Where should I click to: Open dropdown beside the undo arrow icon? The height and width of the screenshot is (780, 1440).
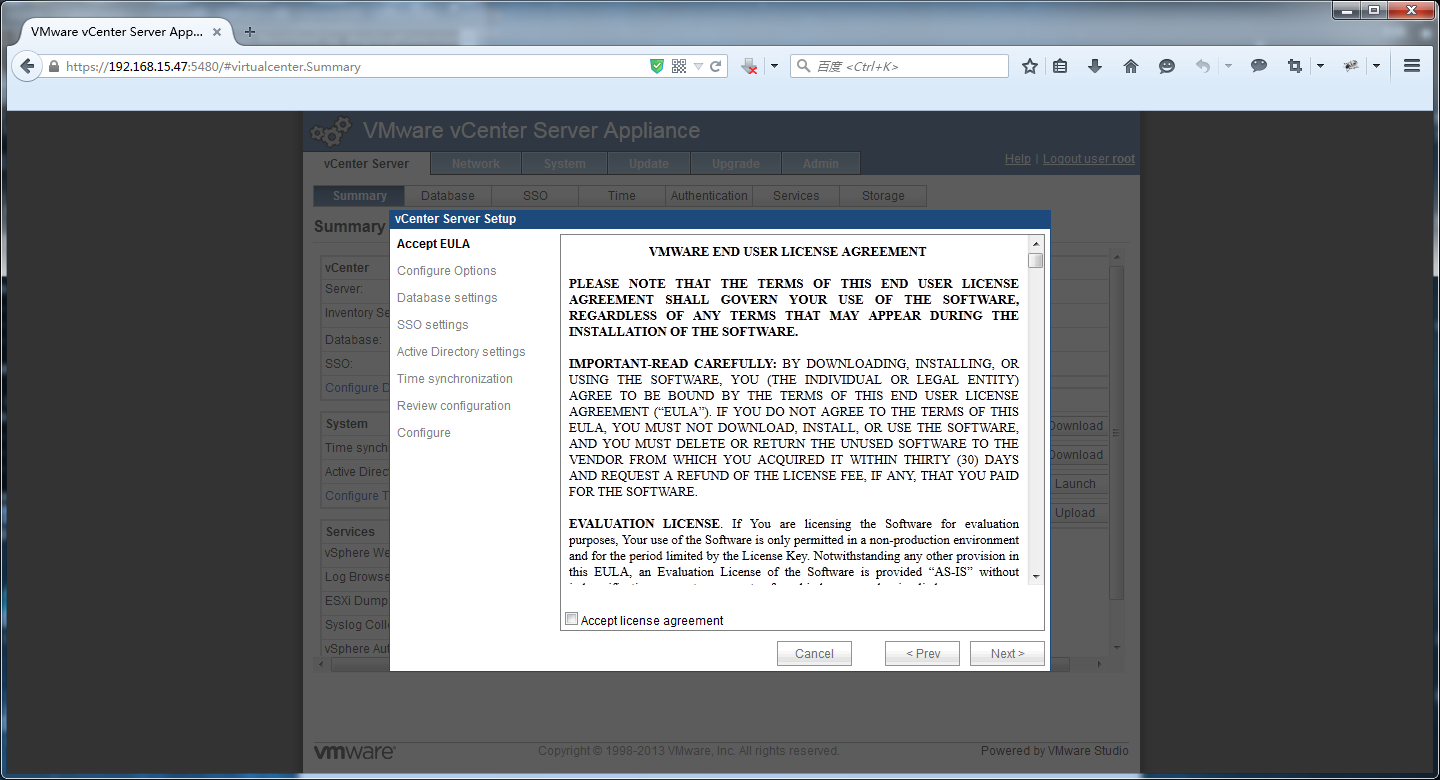coord(1228,66)
